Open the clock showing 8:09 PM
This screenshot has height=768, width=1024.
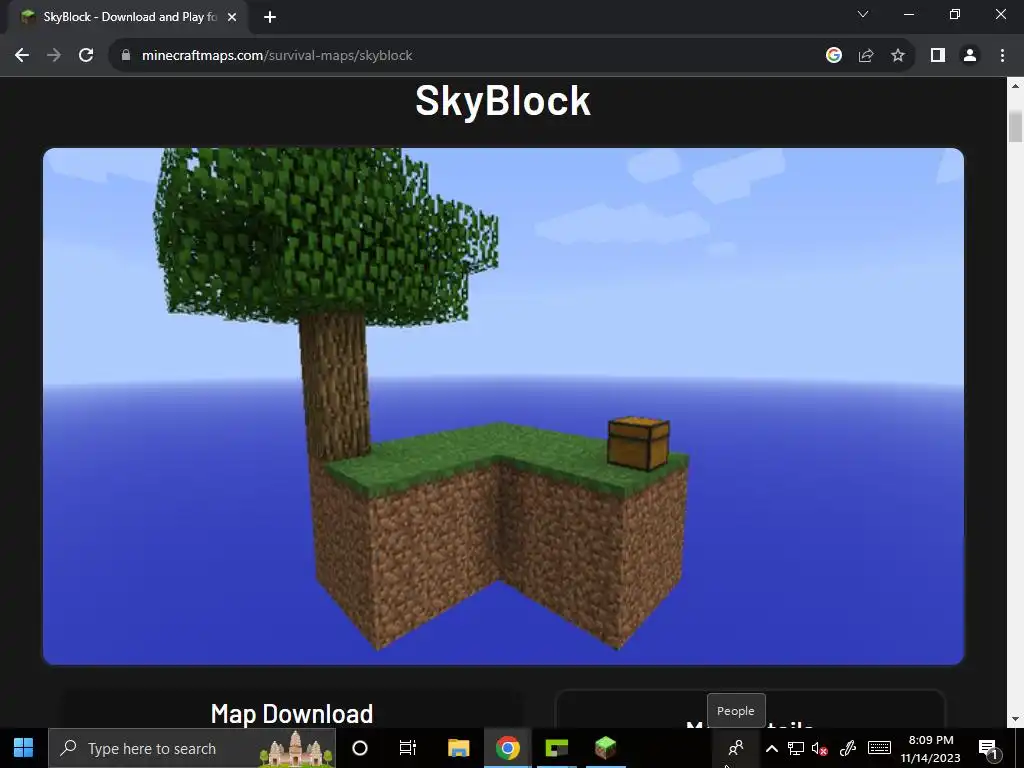coord(931,748)
